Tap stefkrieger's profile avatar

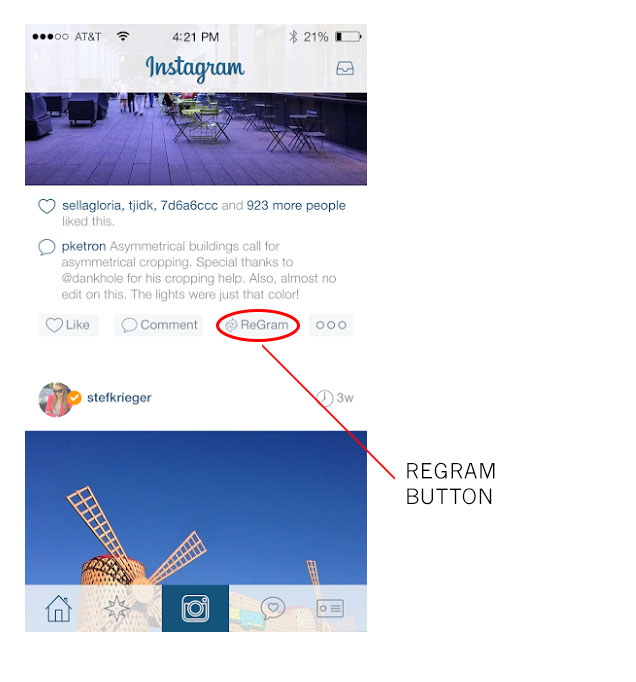pos(55,399)
